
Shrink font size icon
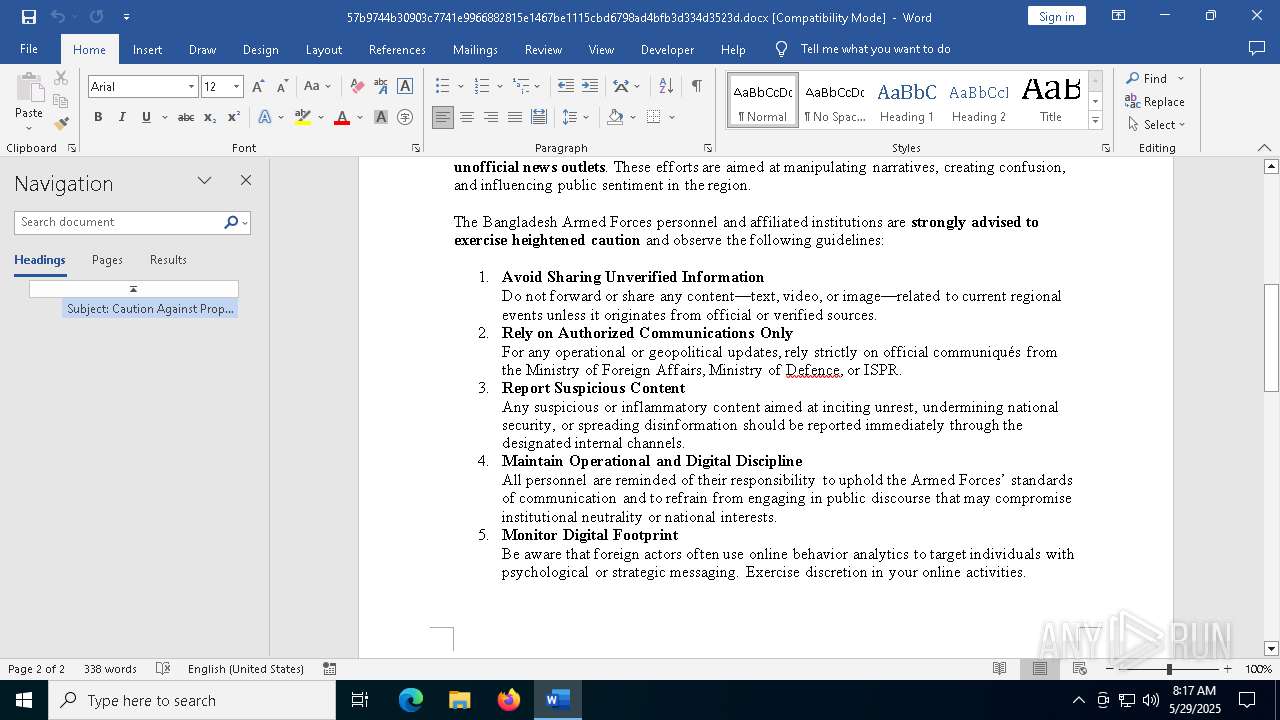pos(282,87)
